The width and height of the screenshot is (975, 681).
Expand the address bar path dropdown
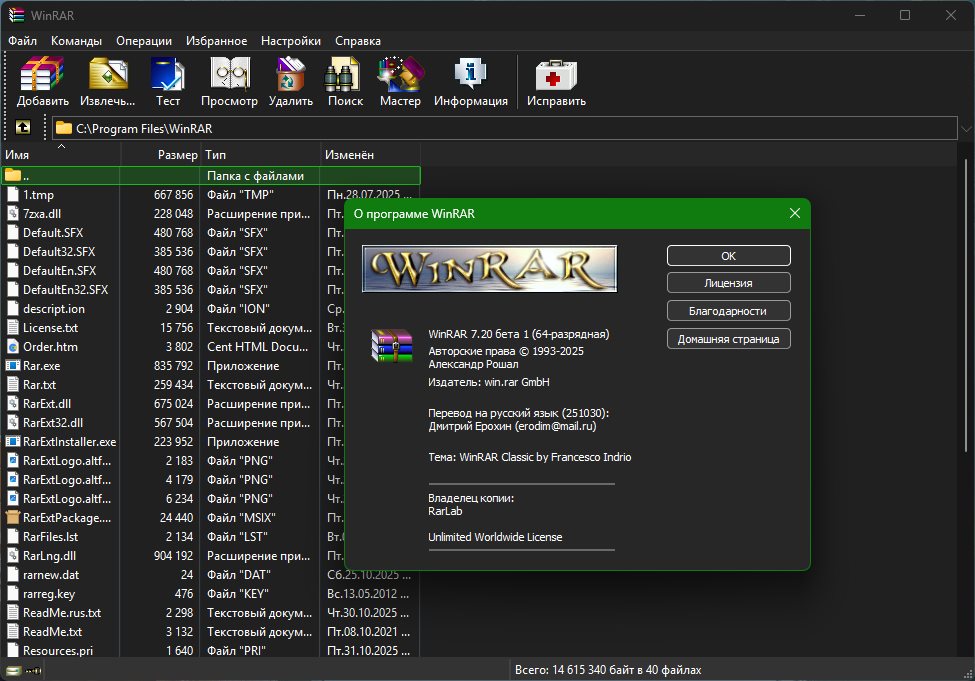[965, 129]
